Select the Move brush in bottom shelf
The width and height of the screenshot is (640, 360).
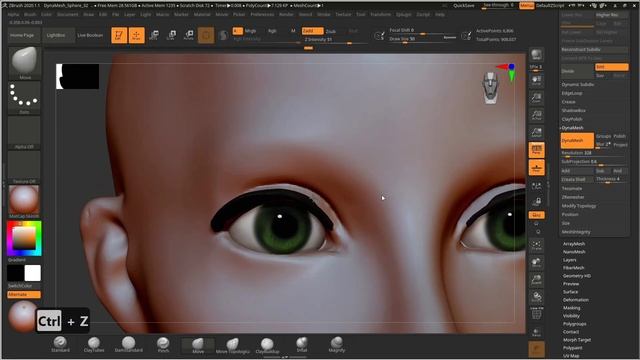(x=198, y=345)
